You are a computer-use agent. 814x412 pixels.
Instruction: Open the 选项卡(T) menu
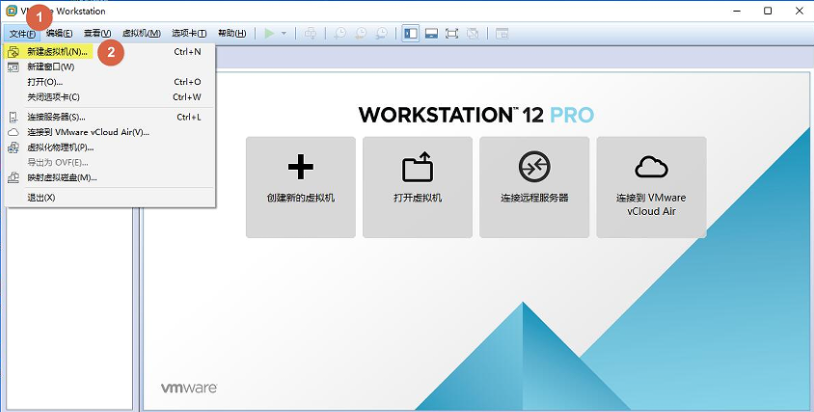point(189,34)
